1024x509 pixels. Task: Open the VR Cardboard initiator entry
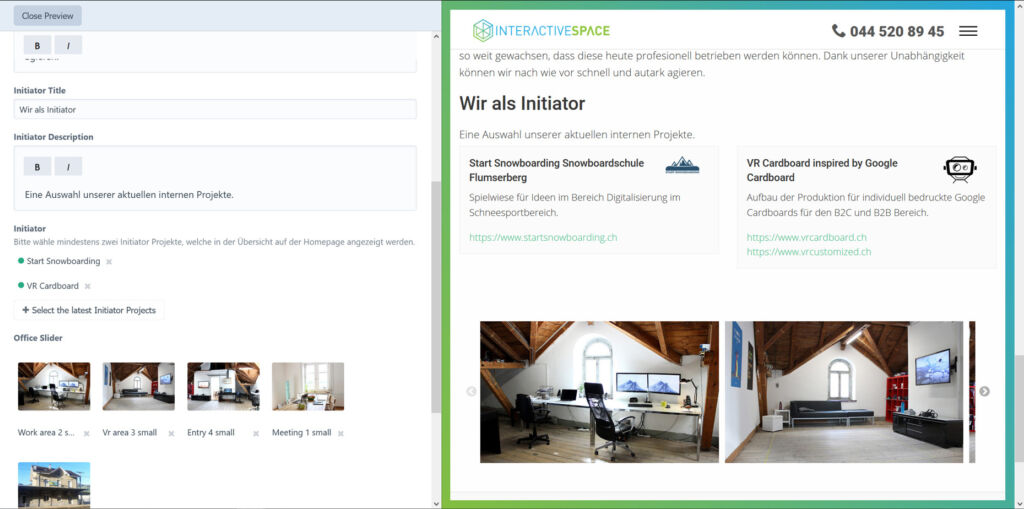52,286
